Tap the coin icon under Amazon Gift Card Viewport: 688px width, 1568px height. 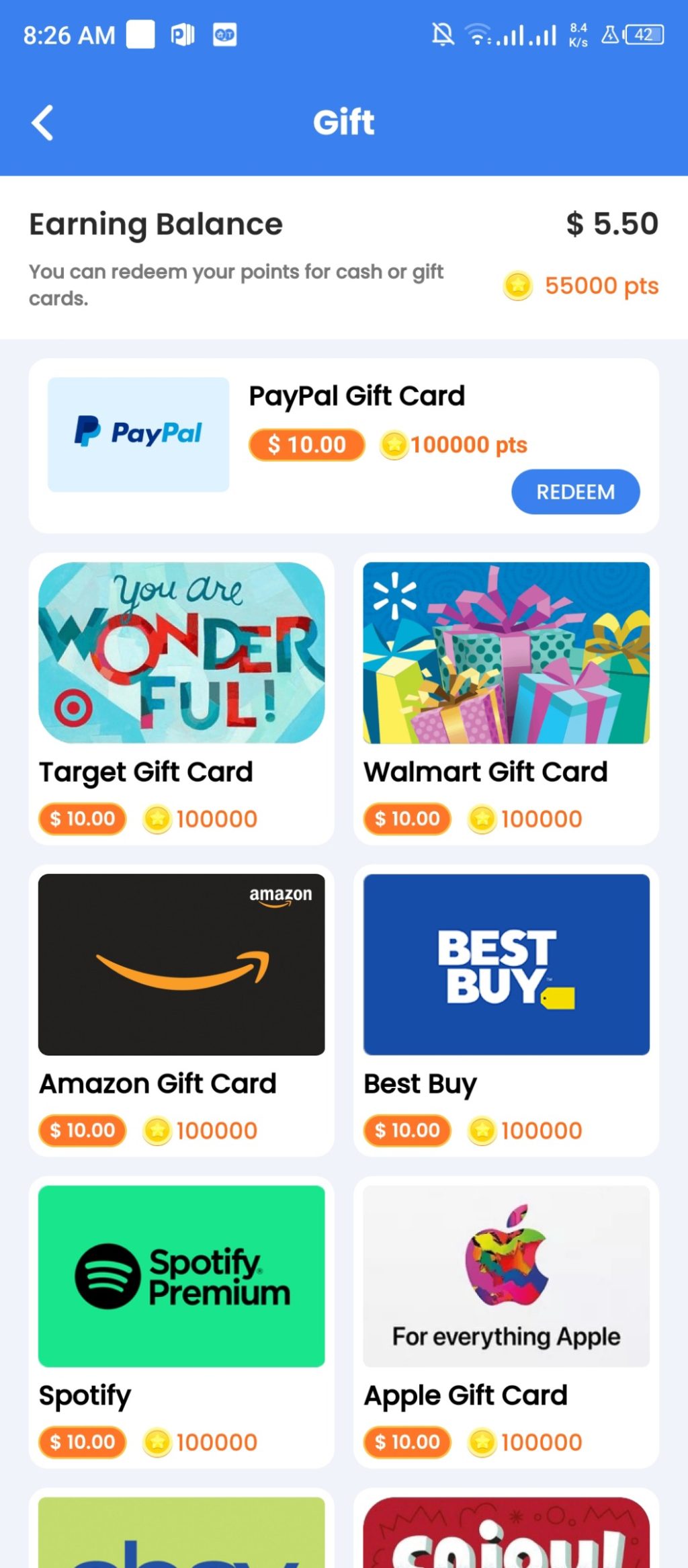157,1130
